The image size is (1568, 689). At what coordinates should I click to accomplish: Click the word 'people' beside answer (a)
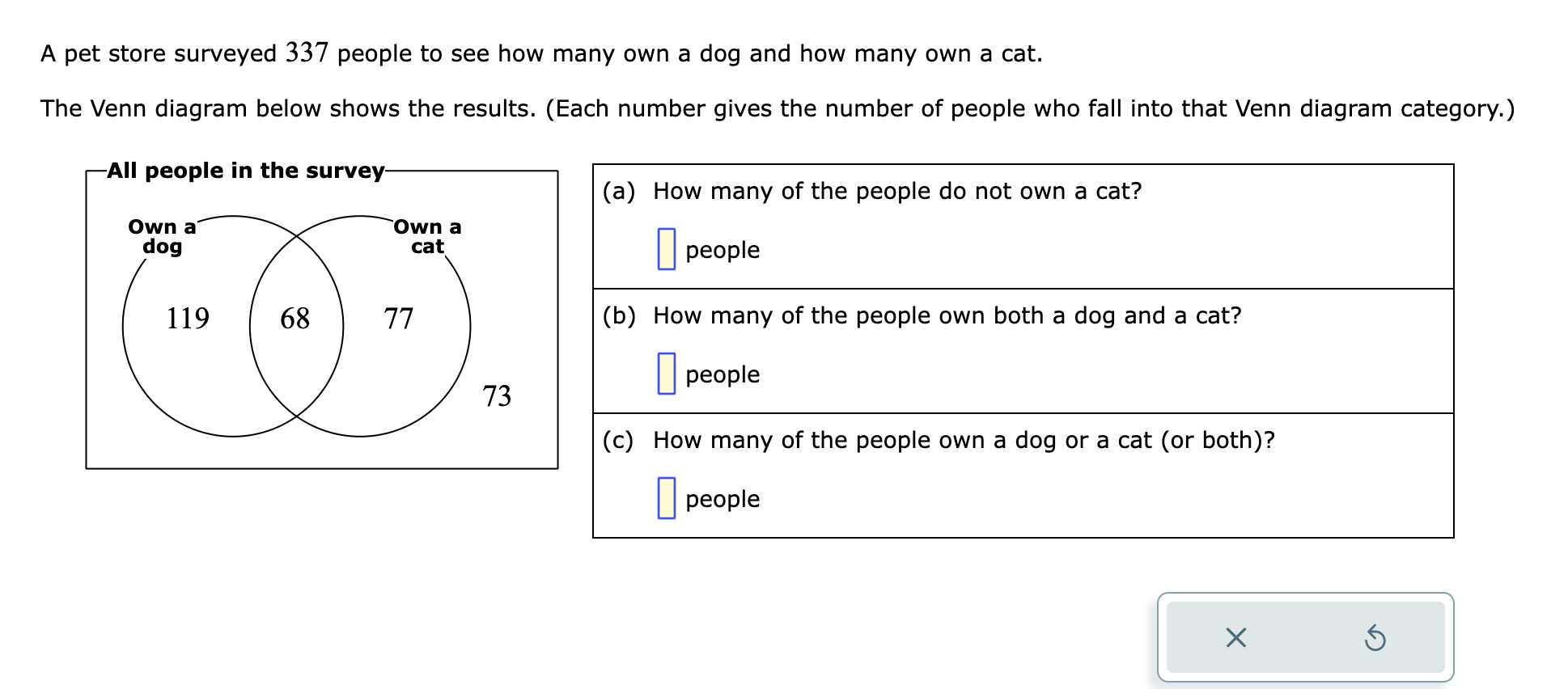[x=721, y=250]
